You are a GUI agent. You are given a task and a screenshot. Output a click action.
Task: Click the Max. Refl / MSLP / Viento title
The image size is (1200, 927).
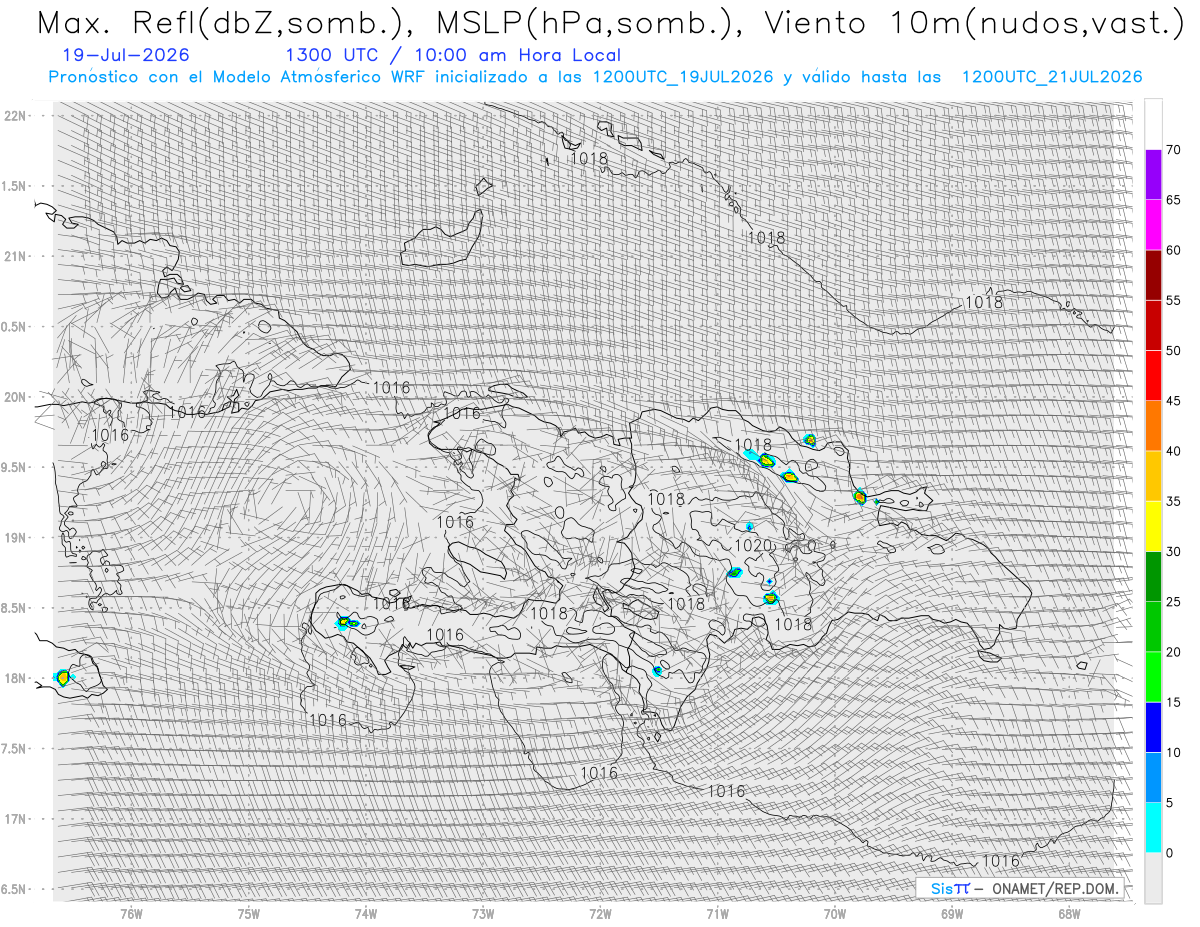[x=609, y=24]
